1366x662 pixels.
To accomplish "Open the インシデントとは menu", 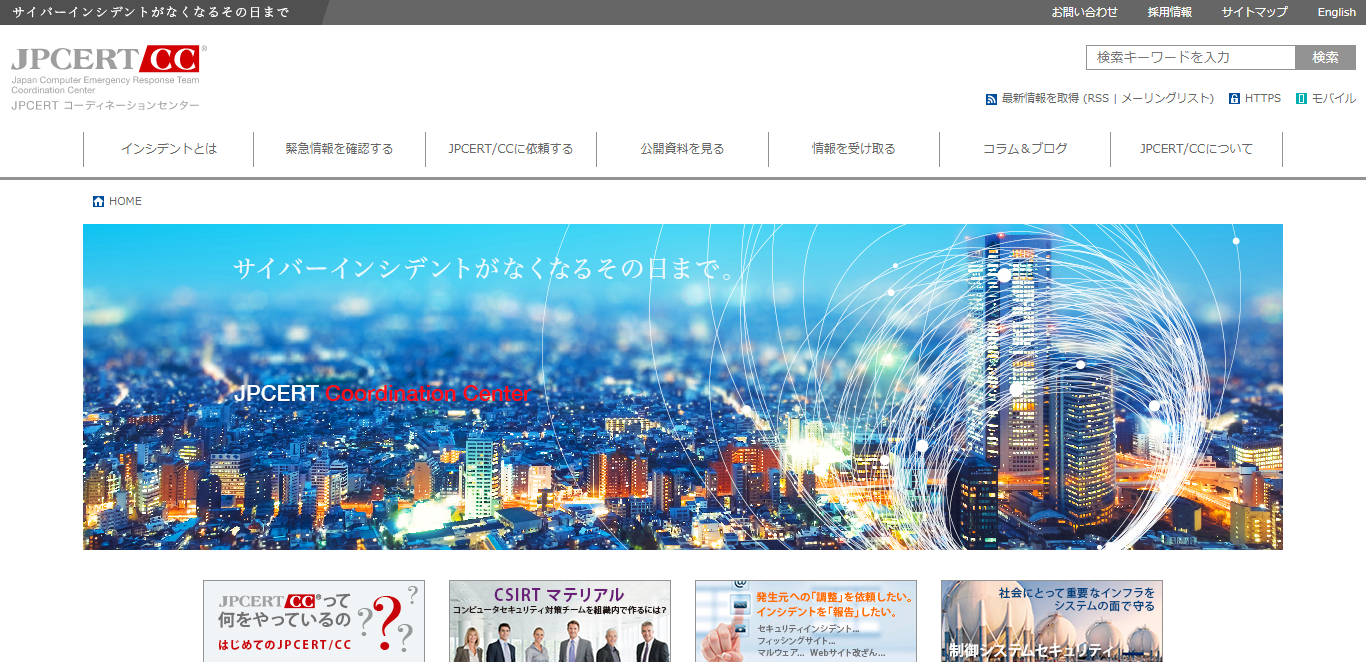I will [169, 149].
